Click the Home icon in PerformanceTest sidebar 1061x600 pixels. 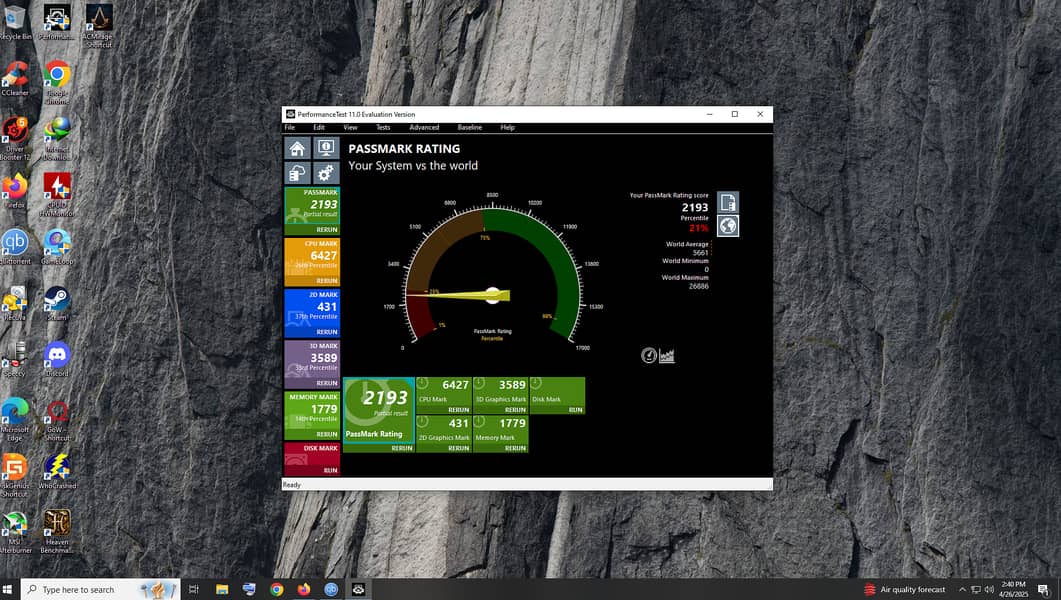click(297, 148)
